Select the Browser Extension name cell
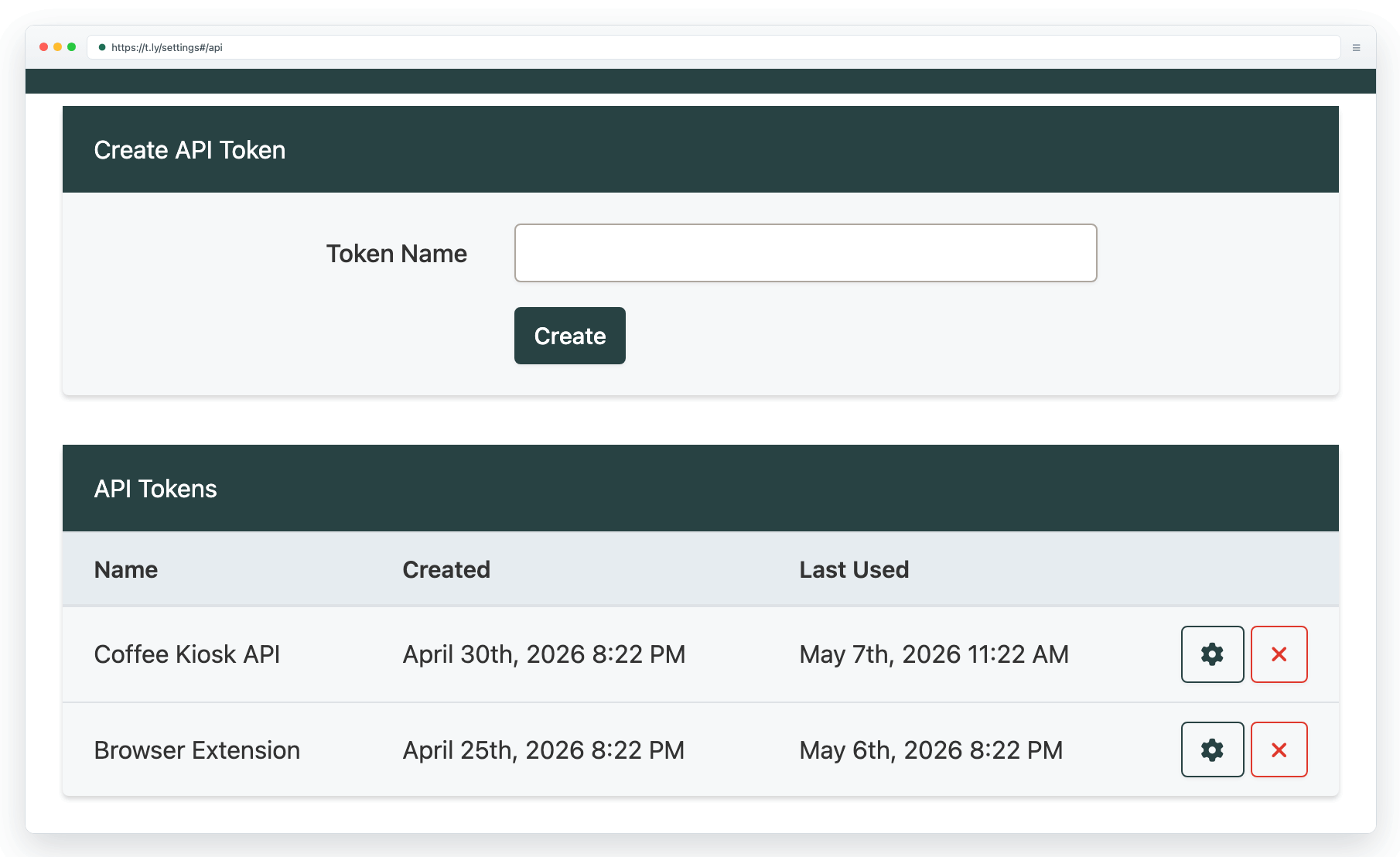 tap(197, 750)
